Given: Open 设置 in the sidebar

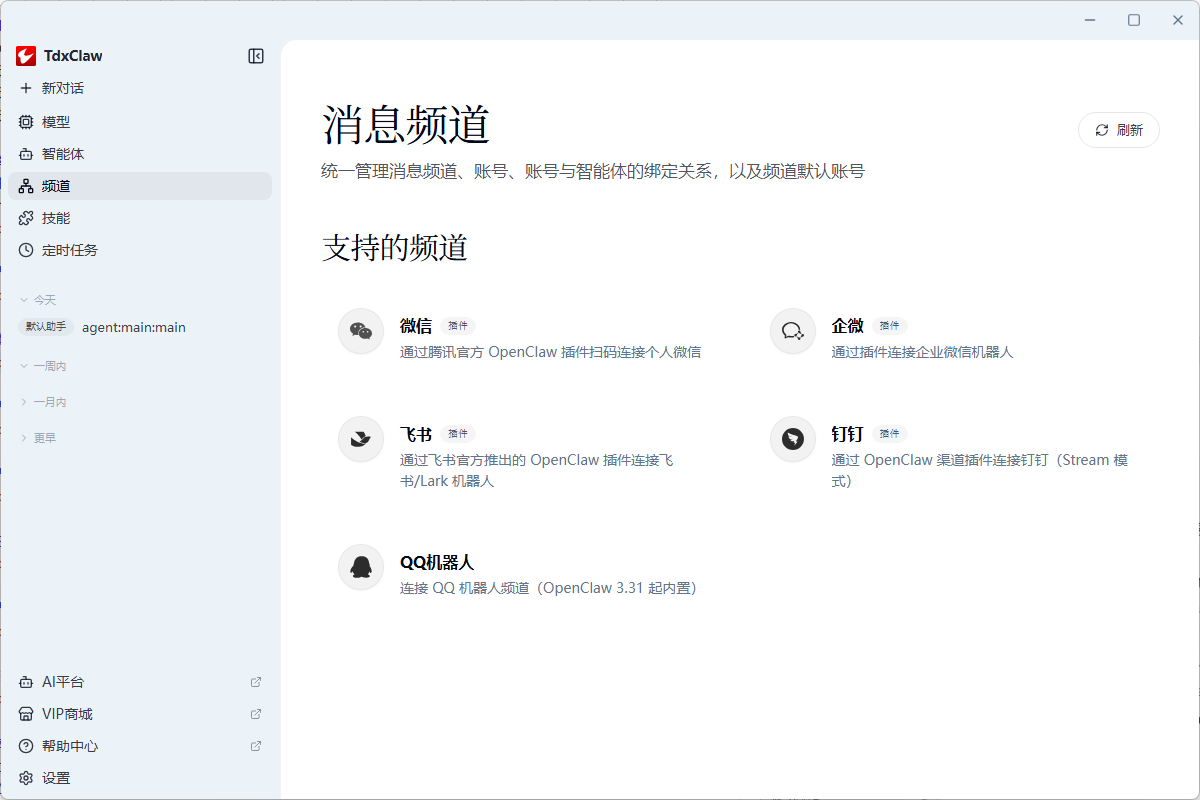Looking at the screenshot, I should [x=140, y=778].
